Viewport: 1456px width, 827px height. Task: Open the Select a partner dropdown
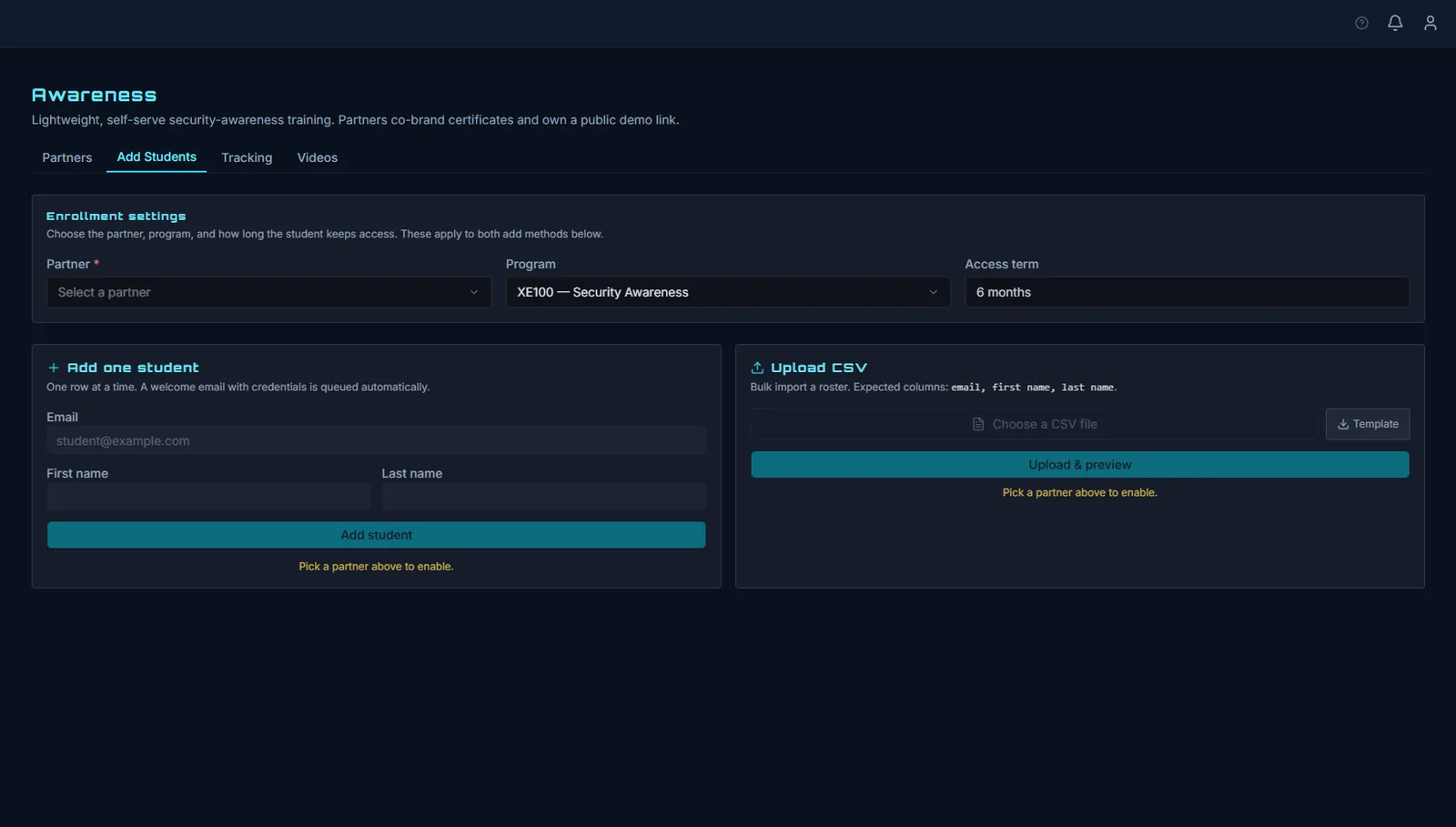click(268, 292)
